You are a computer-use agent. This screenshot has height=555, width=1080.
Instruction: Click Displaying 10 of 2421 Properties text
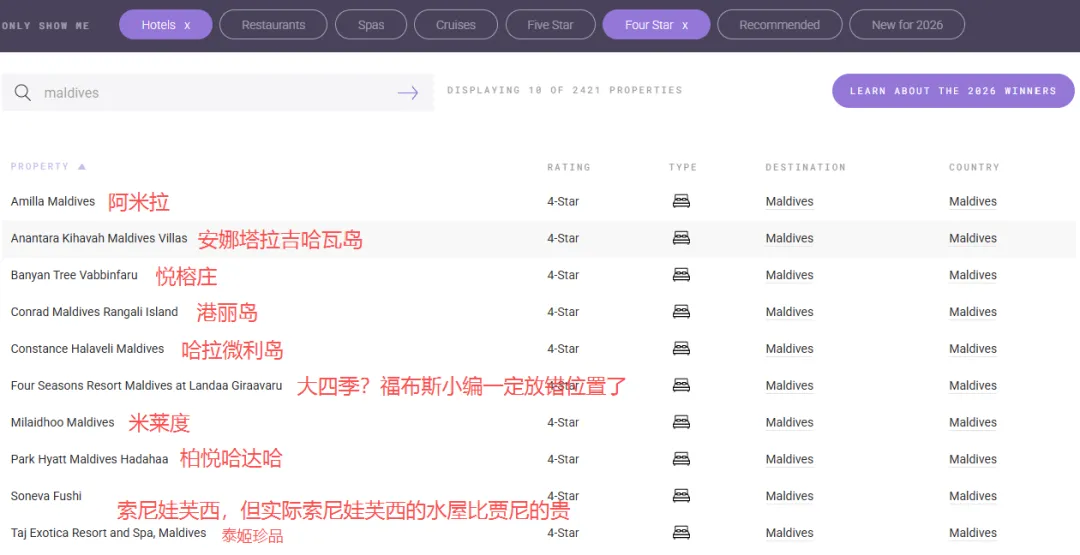tap(564, 90)
